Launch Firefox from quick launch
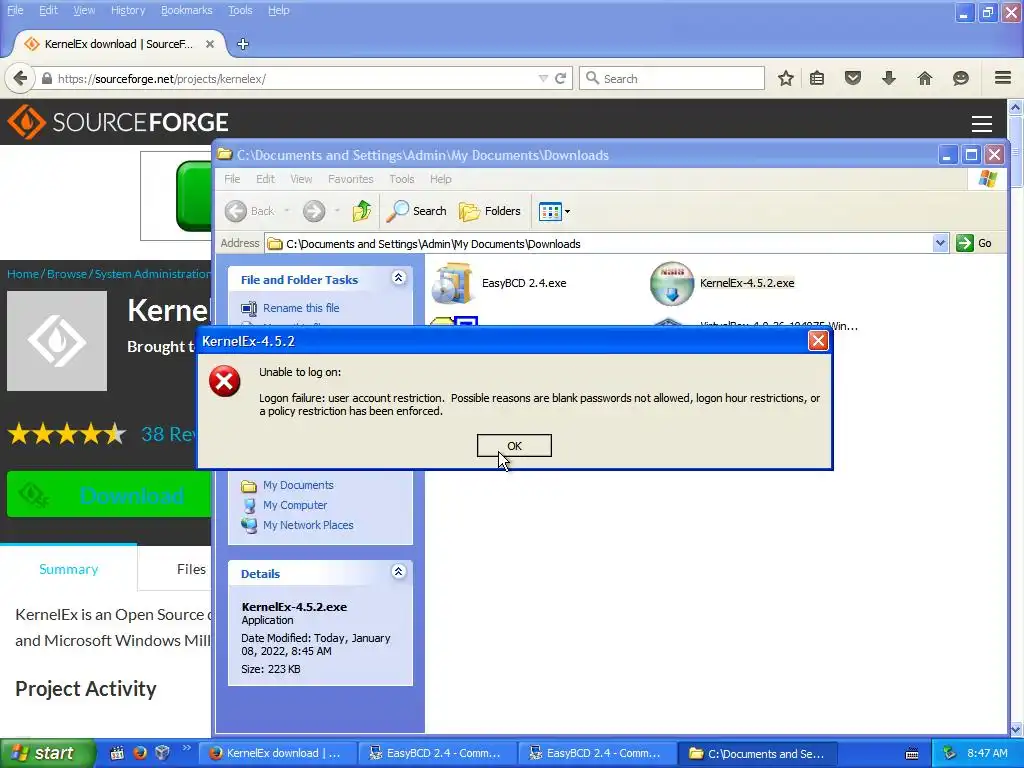This screenshot has height=768, width=1024. [x=140, y=753]
